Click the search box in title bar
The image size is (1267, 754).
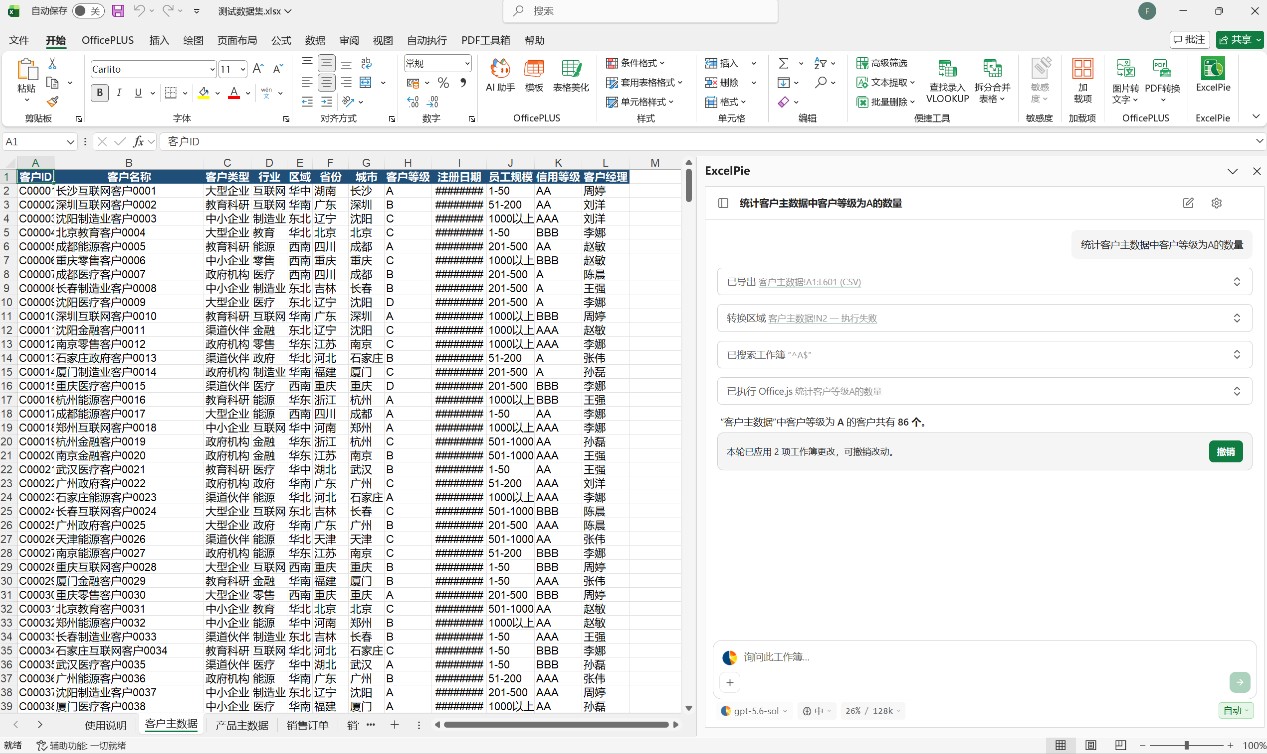(640, 11)
